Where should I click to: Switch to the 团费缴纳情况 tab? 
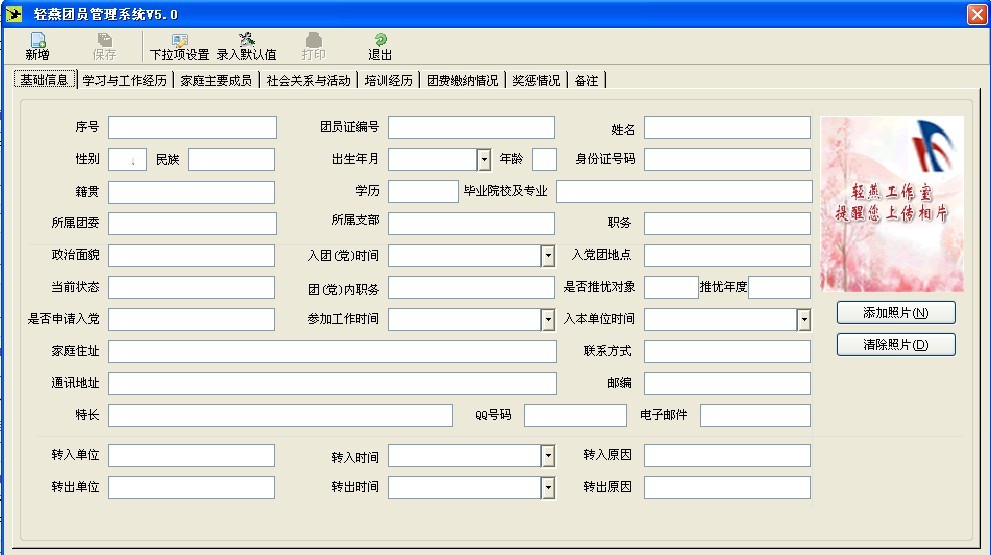click(x=463, y=80)
